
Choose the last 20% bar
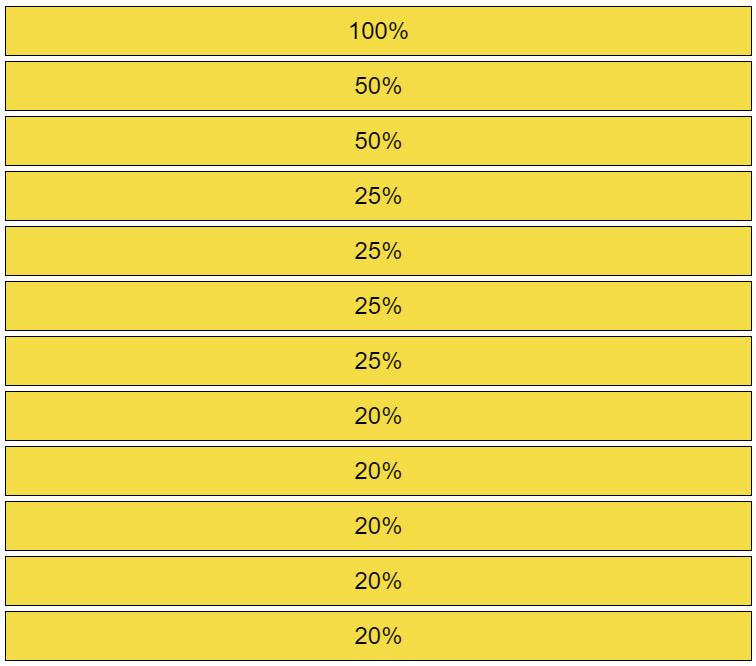point(378,636)
